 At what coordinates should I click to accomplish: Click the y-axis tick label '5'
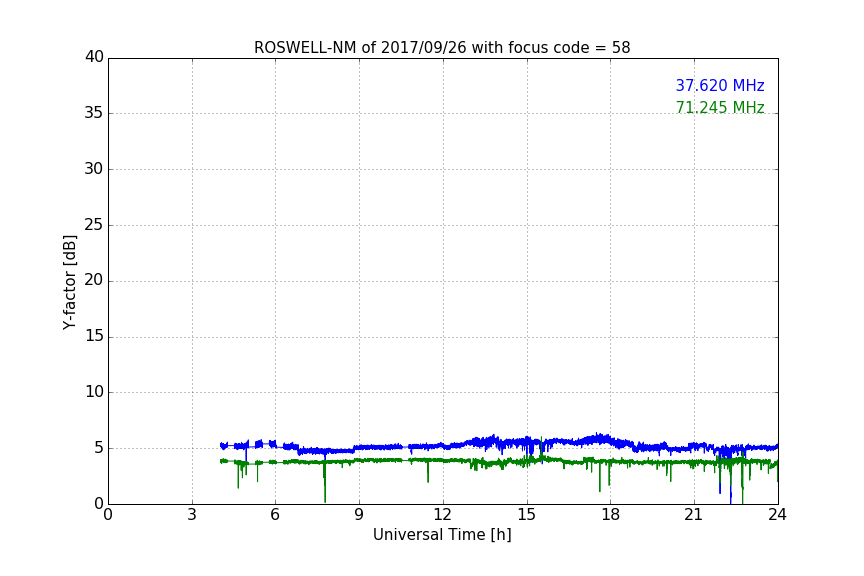tap(99, 448)
